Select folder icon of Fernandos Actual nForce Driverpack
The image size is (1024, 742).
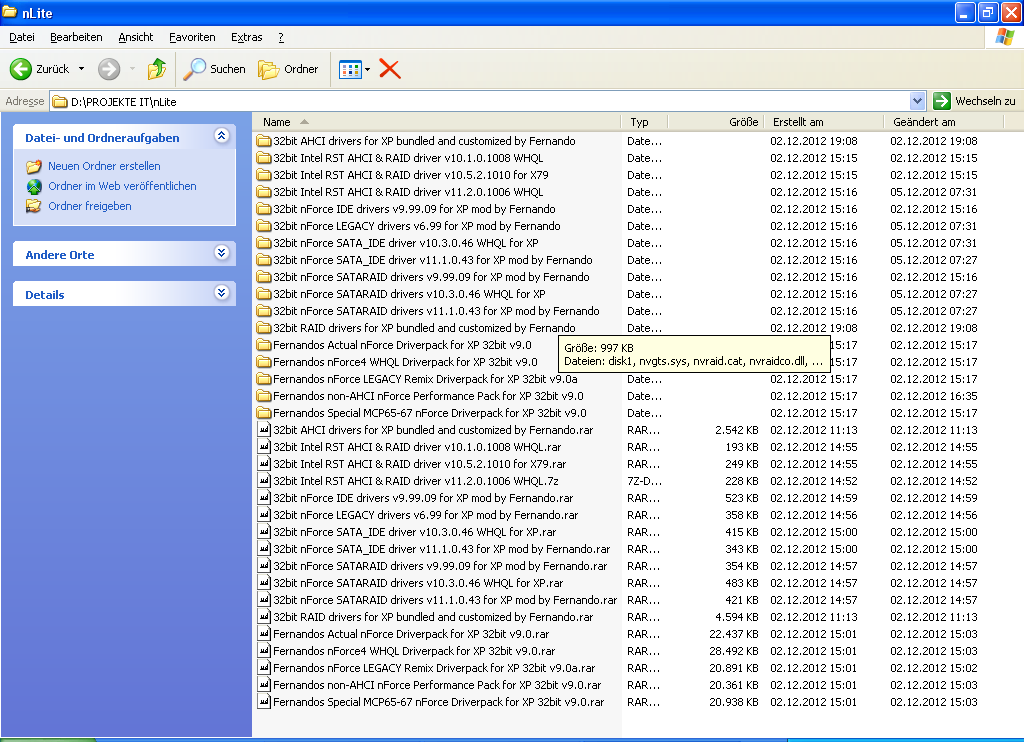(264, 345)
